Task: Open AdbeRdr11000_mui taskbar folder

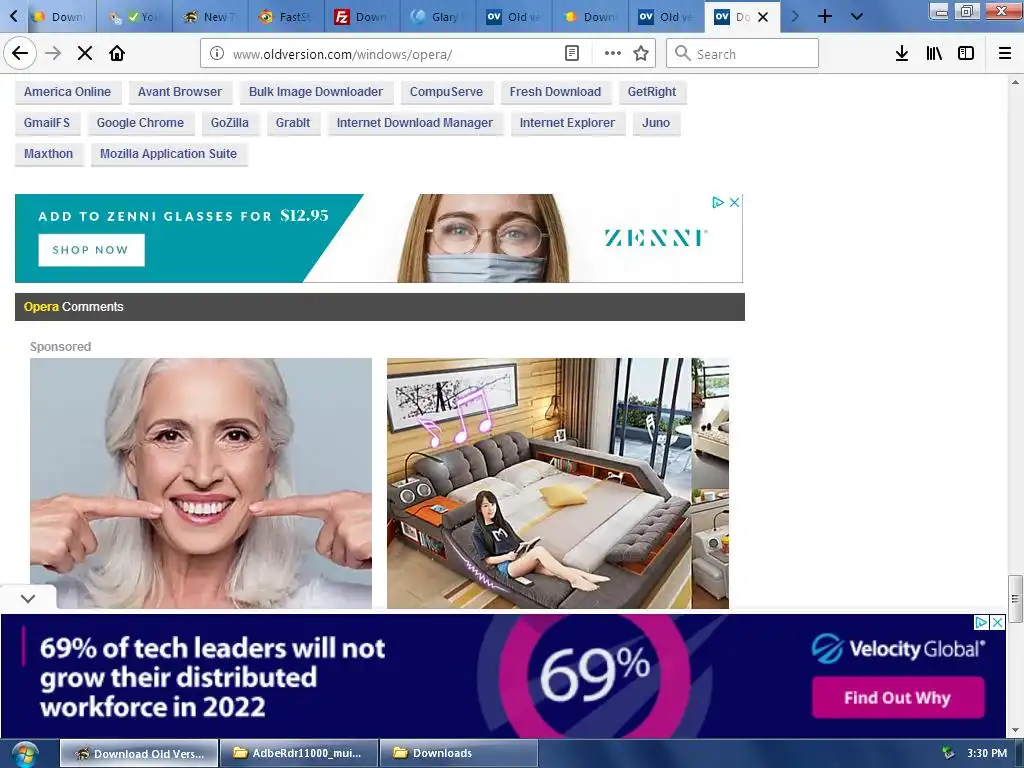Action: coord(298,754)
